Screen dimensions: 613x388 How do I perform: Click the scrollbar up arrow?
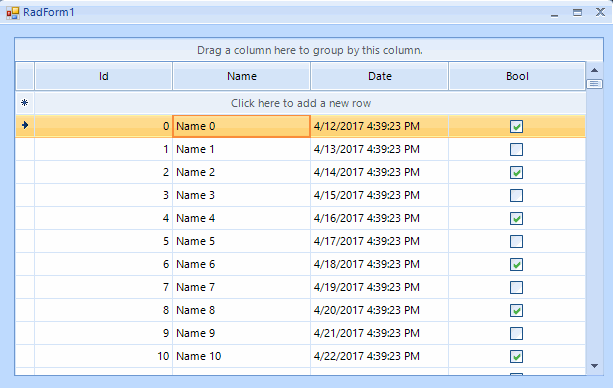(x=595, y=70)
